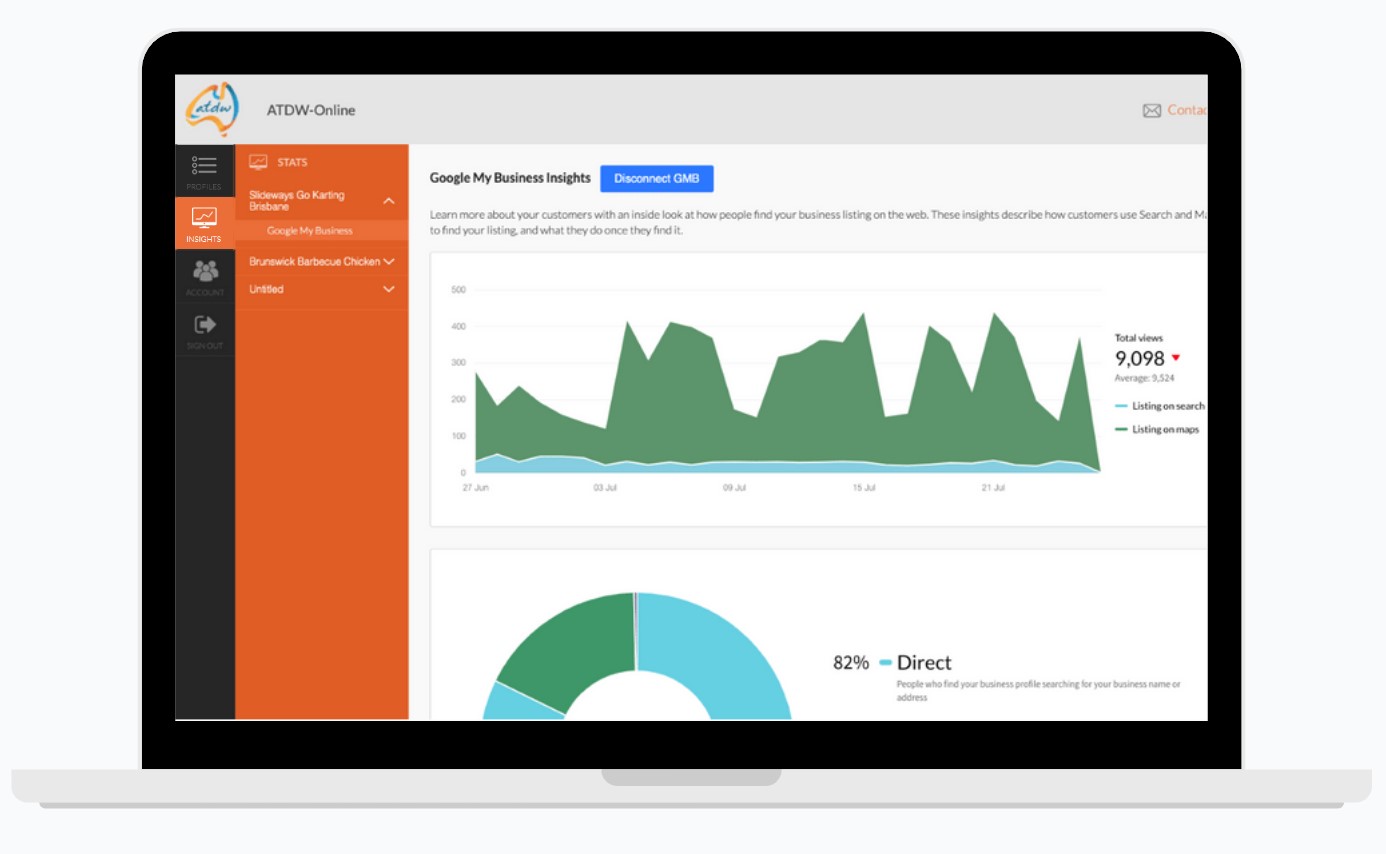Collapse Slideways Go Karting Brisbane chevron
Viewport: 1386px width, 854px height.
pyautogui.click(x=389, y=201)
